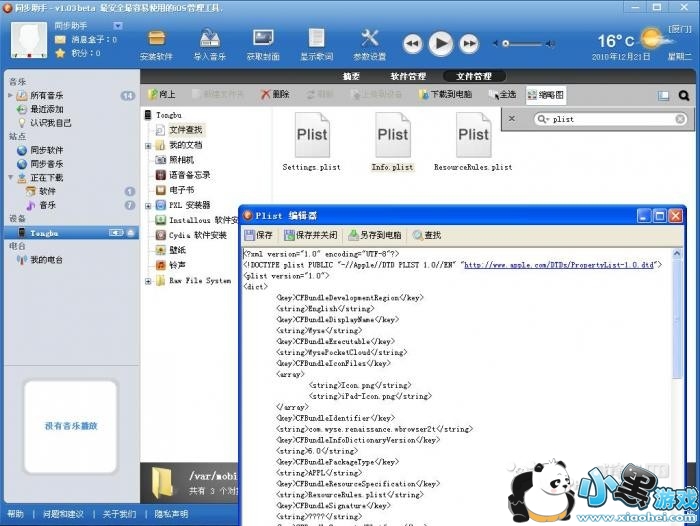This screenshot has height=526, width=700.
Task: Select 我的电台 radio item
Action: [x=40, y=260]
